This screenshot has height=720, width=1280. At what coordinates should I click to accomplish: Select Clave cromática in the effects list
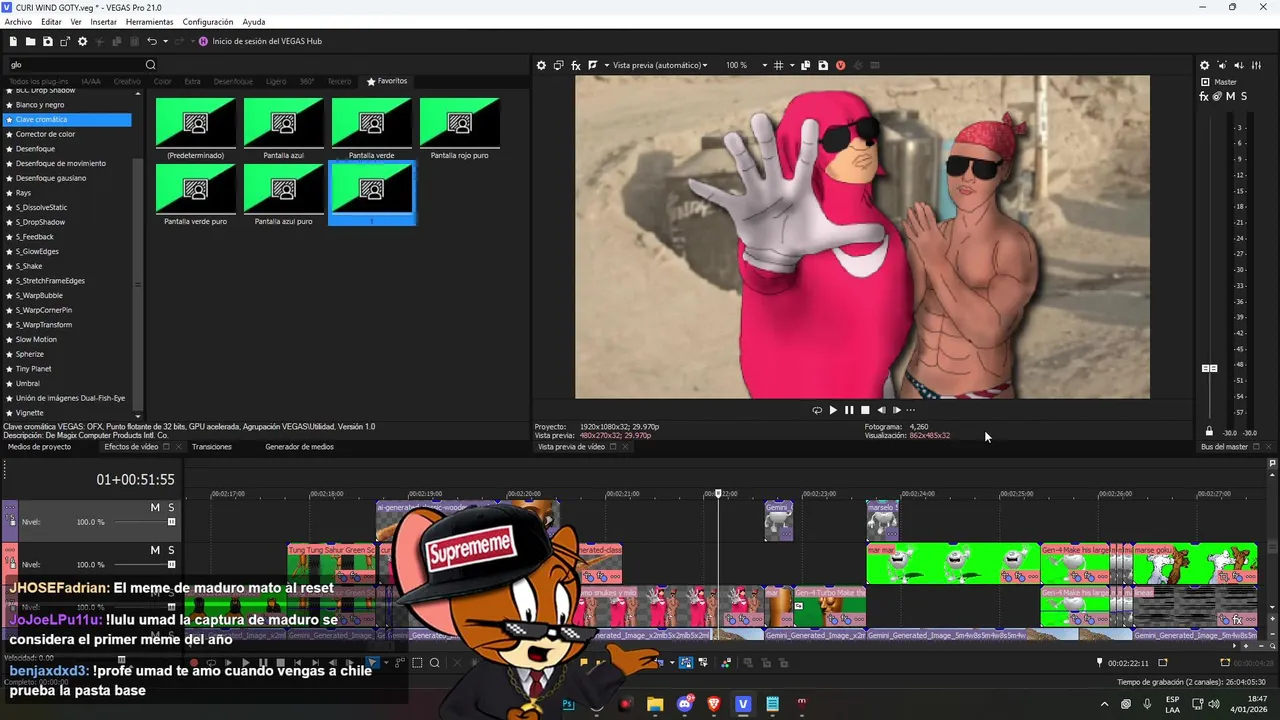[x=68, y=120]
